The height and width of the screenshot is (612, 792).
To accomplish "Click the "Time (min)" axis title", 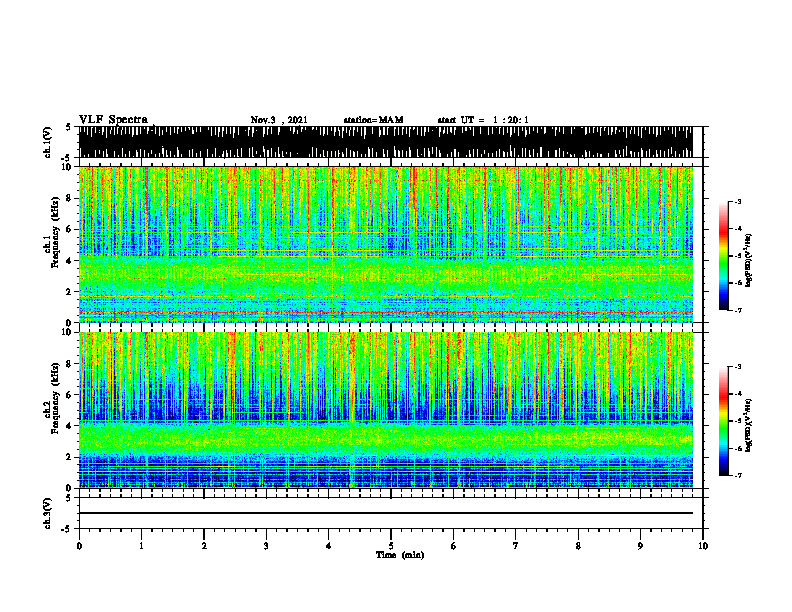I will [x=400, y=555].
